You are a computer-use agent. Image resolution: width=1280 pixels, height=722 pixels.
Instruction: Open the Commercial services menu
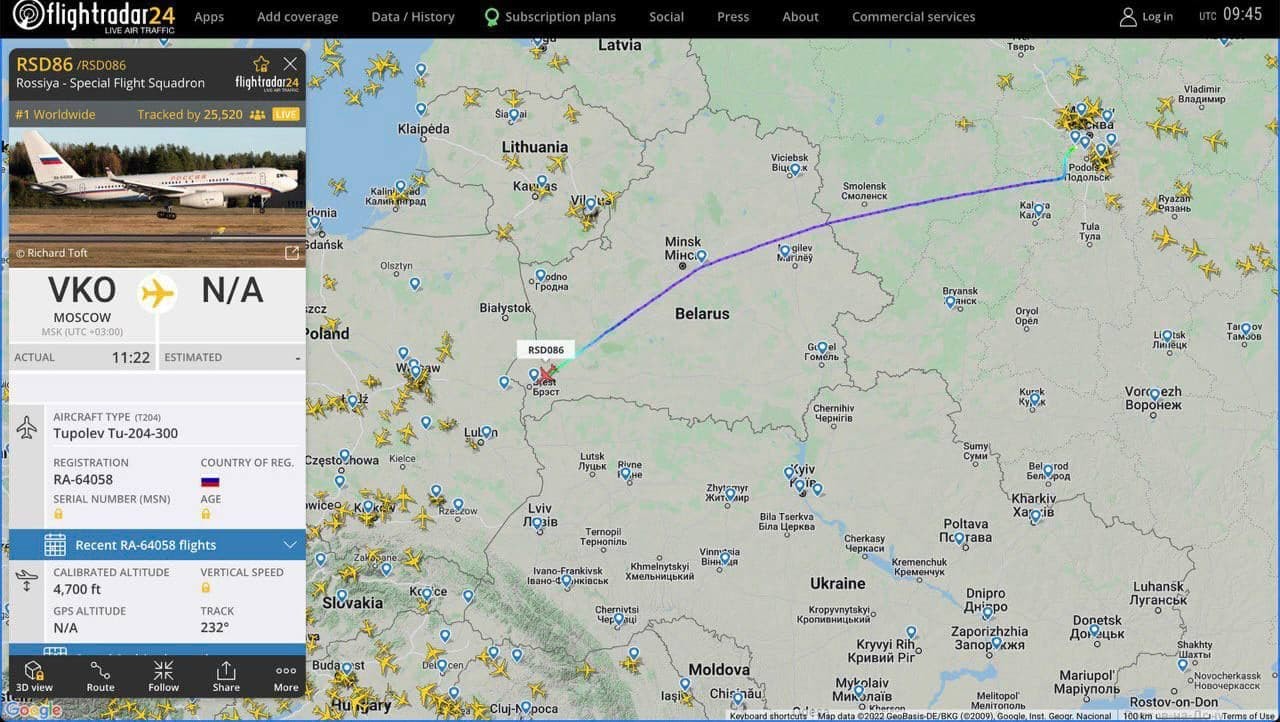[913, 17]
